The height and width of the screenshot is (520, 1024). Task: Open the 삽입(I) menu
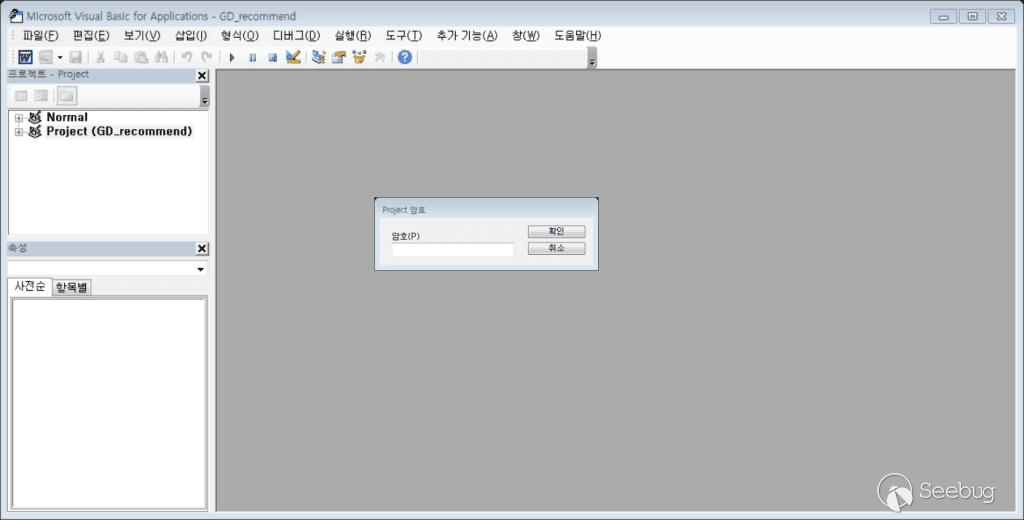pyautogui.click(x=191, y=36)
